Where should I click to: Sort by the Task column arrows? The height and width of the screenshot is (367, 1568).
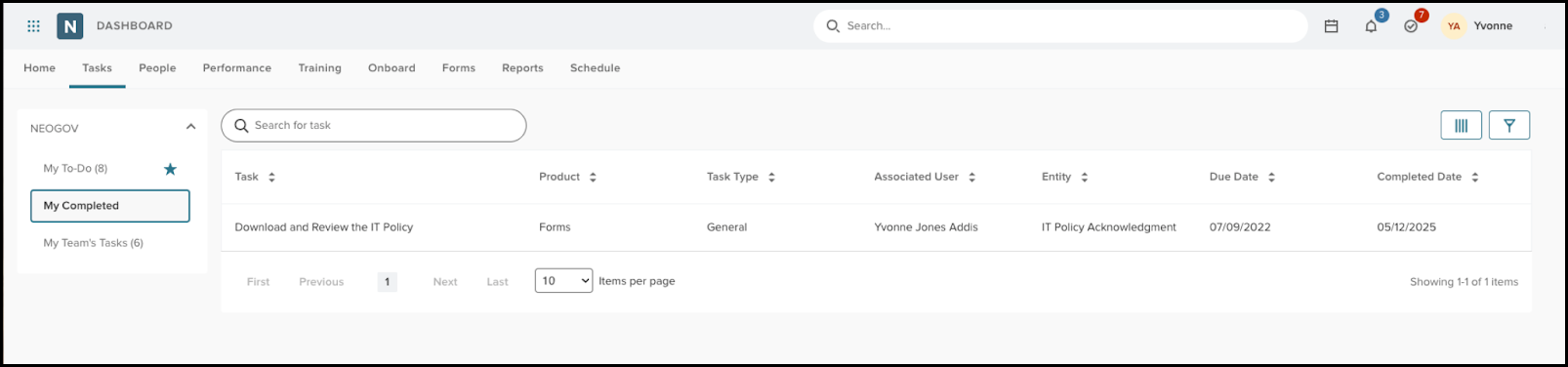[x=271, y=178]
